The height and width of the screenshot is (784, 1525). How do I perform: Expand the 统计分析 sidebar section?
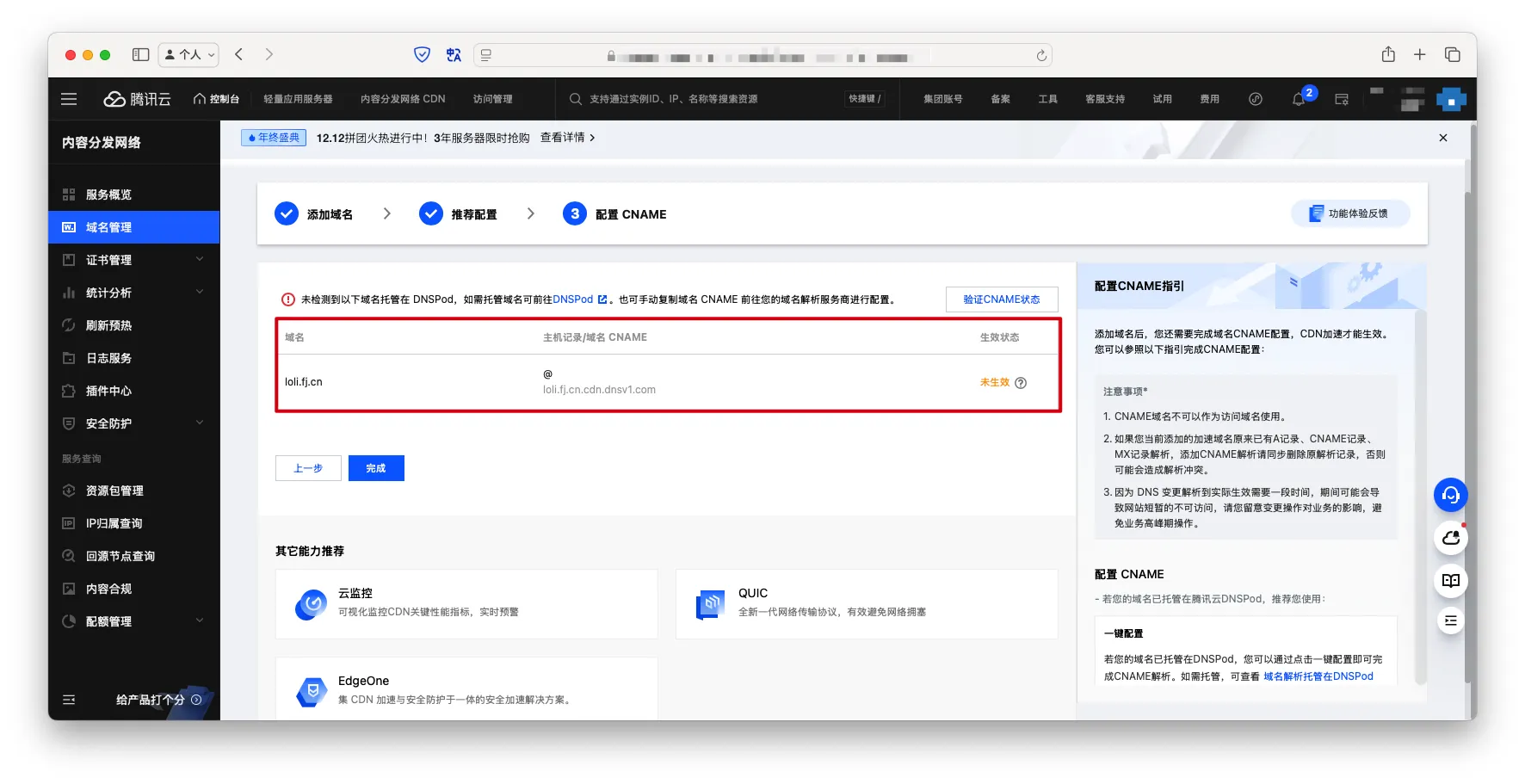[x=133, y=293]
